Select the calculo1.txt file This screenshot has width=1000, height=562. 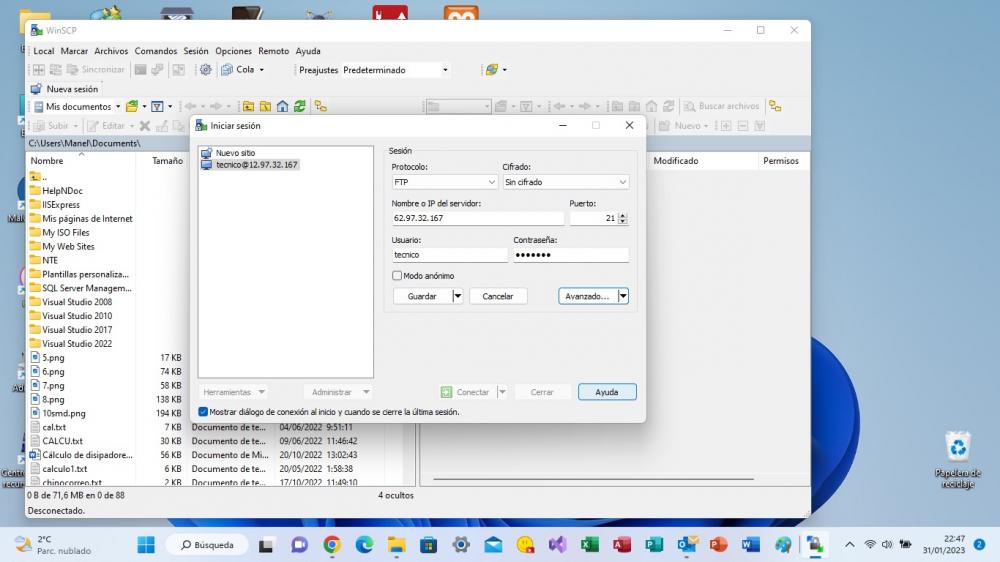tap(64, 469)
